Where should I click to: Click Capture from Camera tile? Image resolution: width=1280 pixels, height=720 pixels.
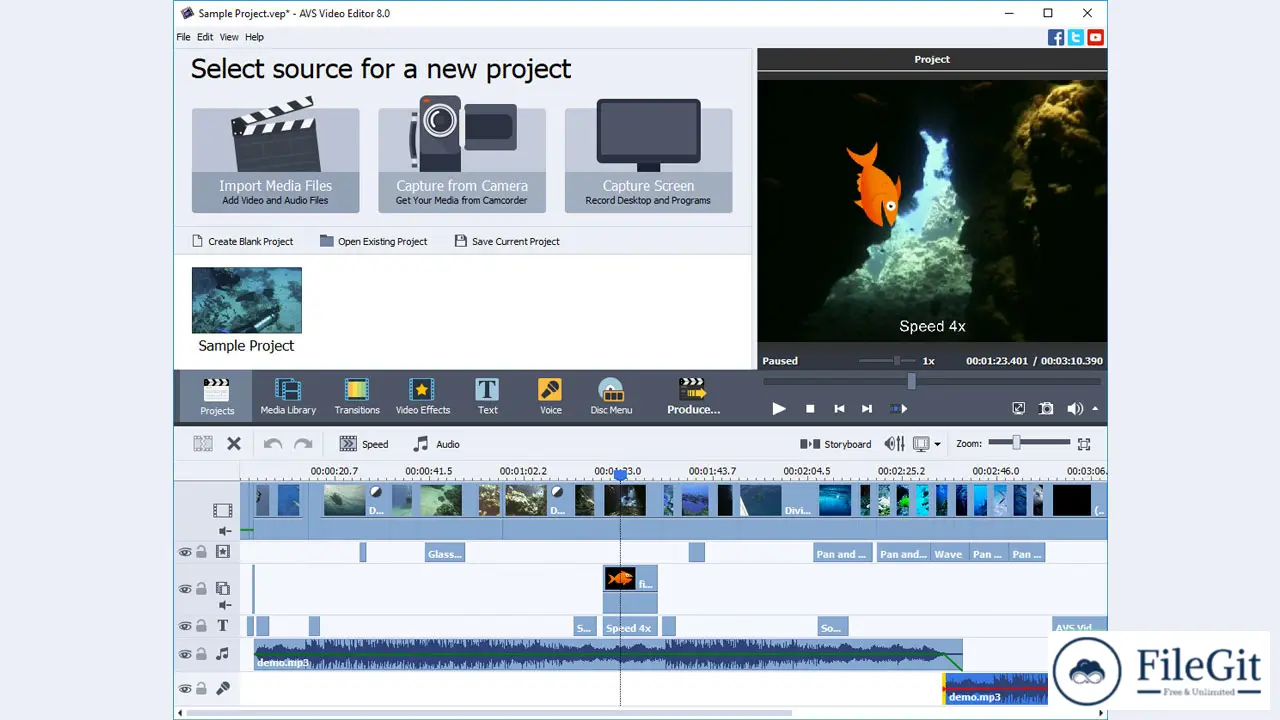coord(462,160)
